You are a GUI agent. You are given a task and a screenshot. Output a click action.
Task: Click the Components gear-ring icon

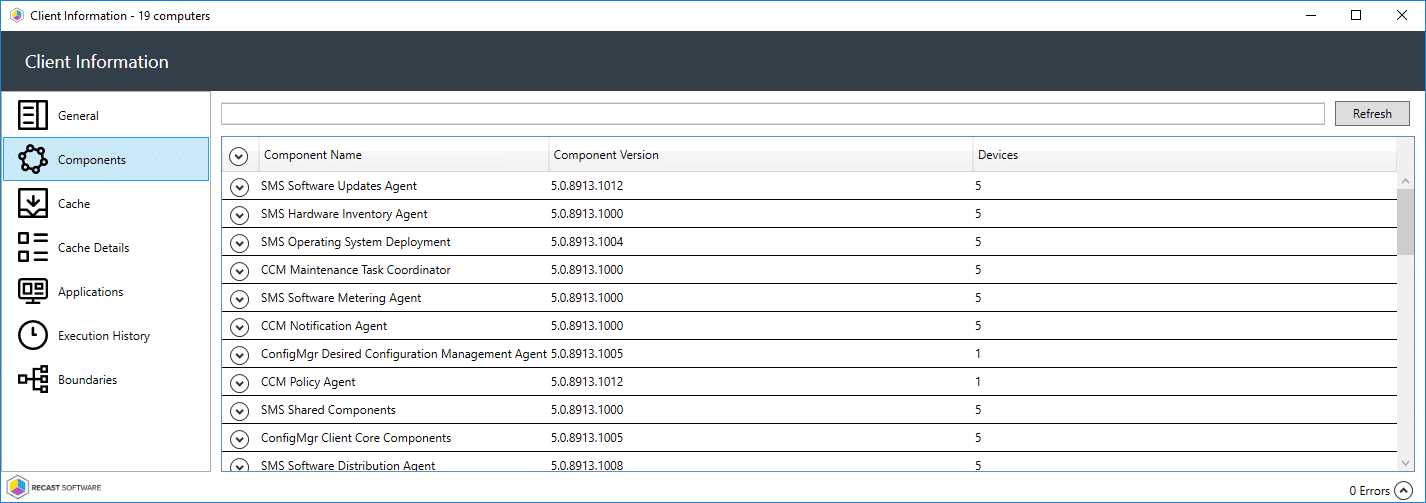[33, 159]
